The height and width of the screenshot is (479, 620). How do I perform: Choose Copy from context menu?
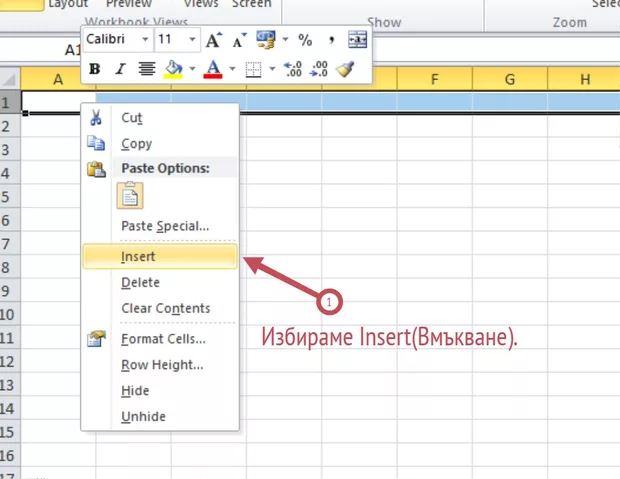click(x=160, y=144)
